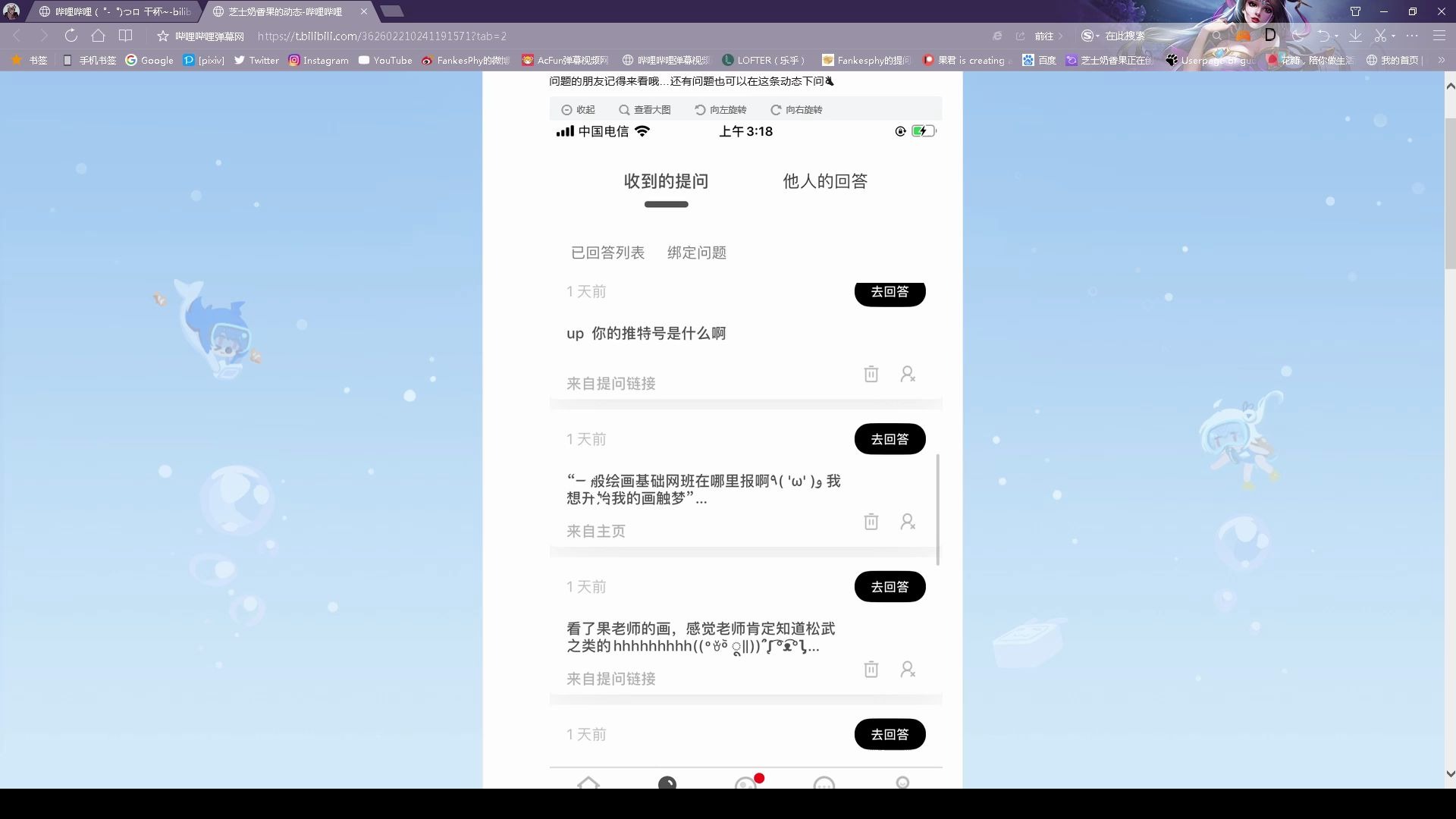Open the T-shirt skin changer icon

[1355, 11]
